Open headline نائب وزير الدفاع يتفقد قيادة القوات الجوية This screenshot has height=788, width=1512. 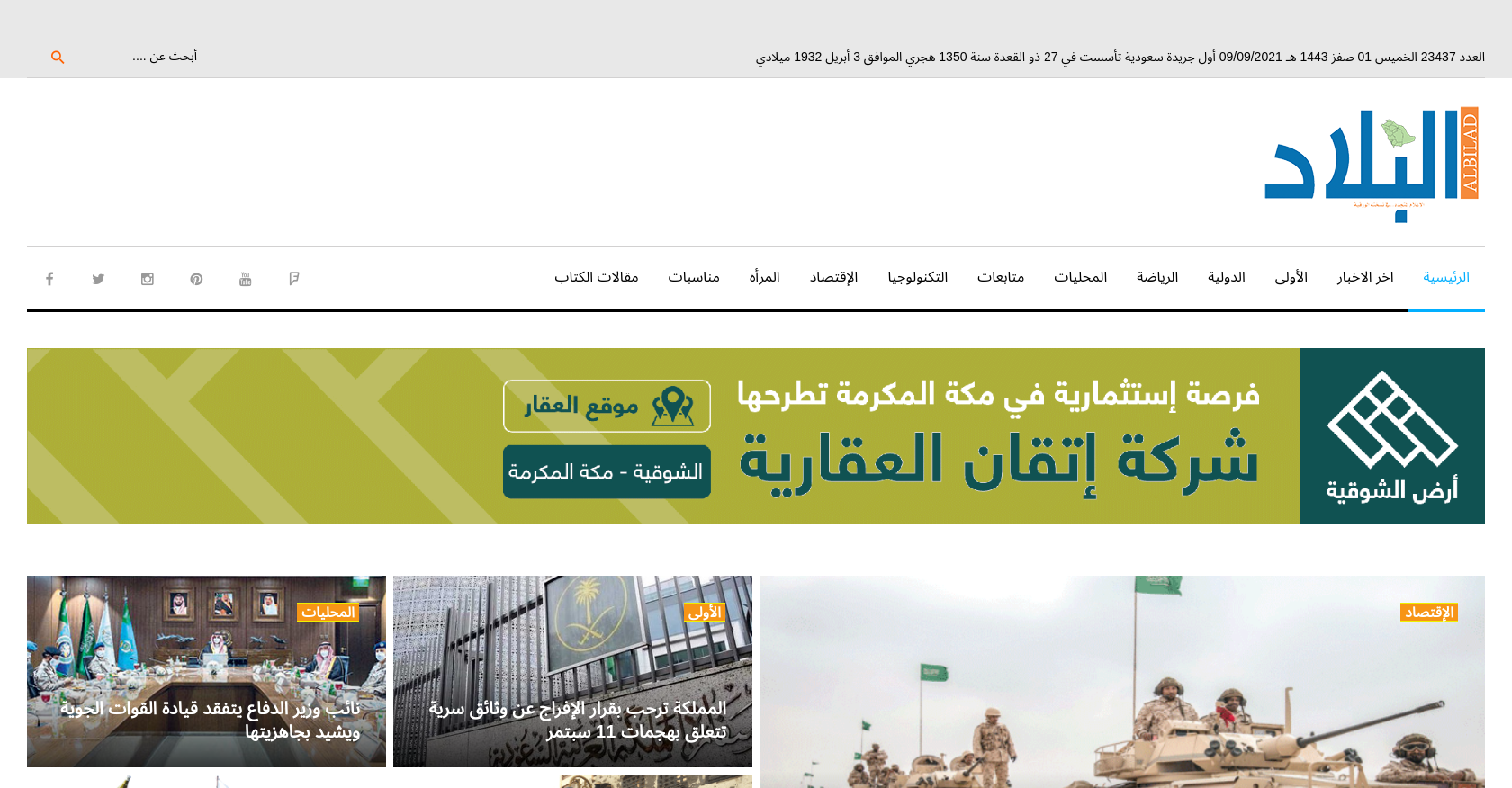[x=211, y=720]
